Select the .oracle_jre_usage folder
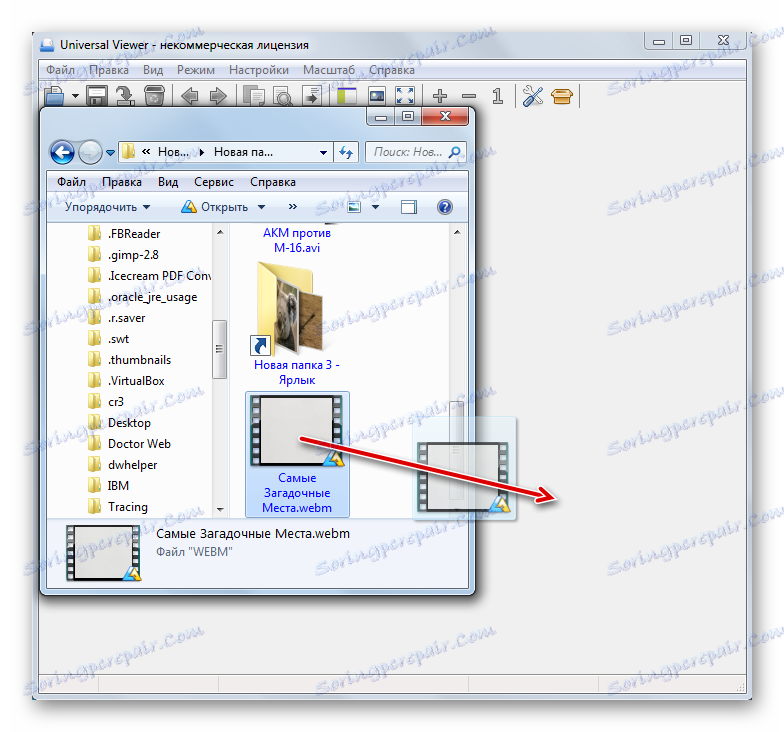This screenshot has width=784, height=732. 142,297
